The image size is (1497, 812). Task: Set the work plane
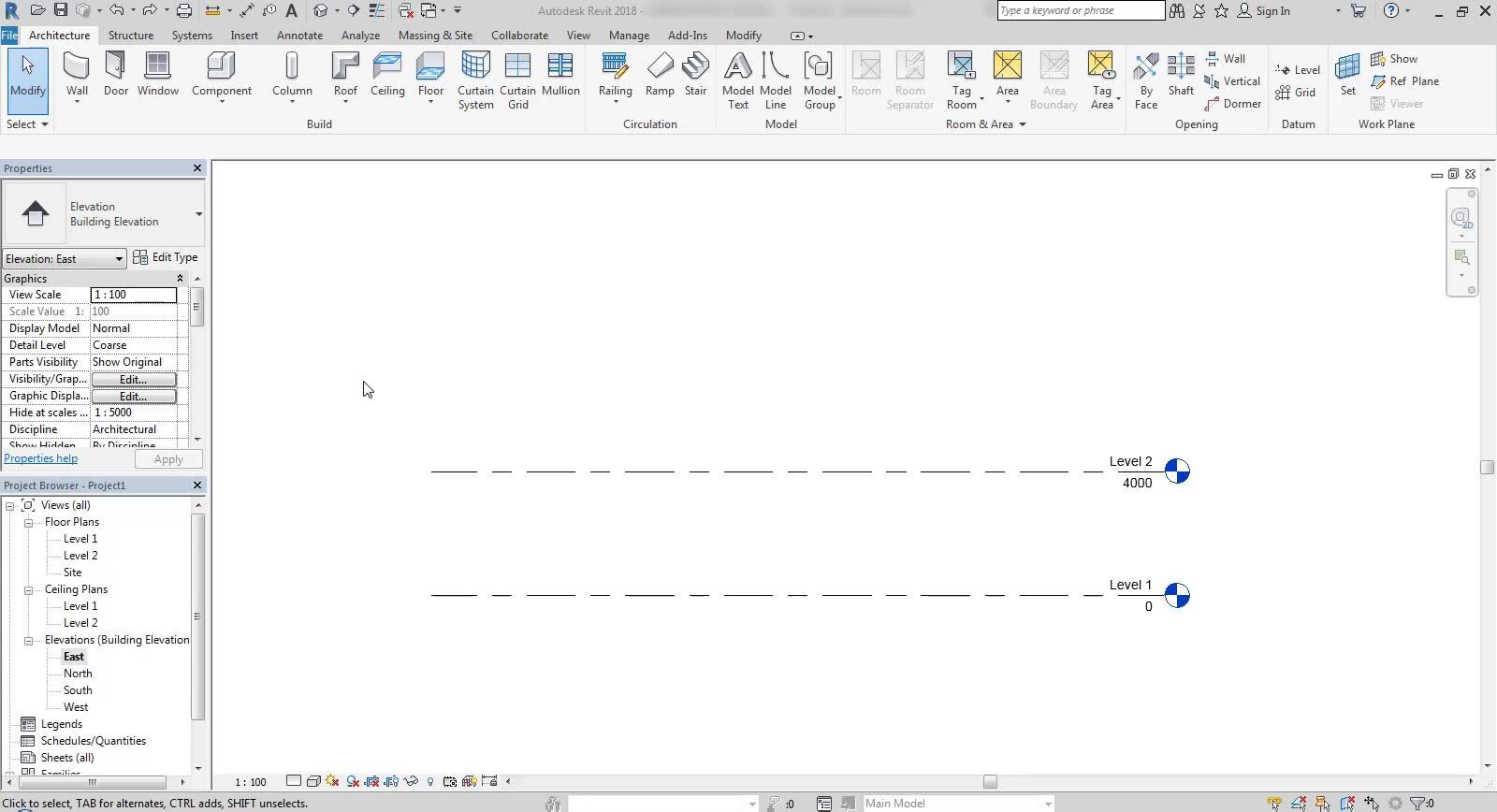click(x=1347, y=75)
